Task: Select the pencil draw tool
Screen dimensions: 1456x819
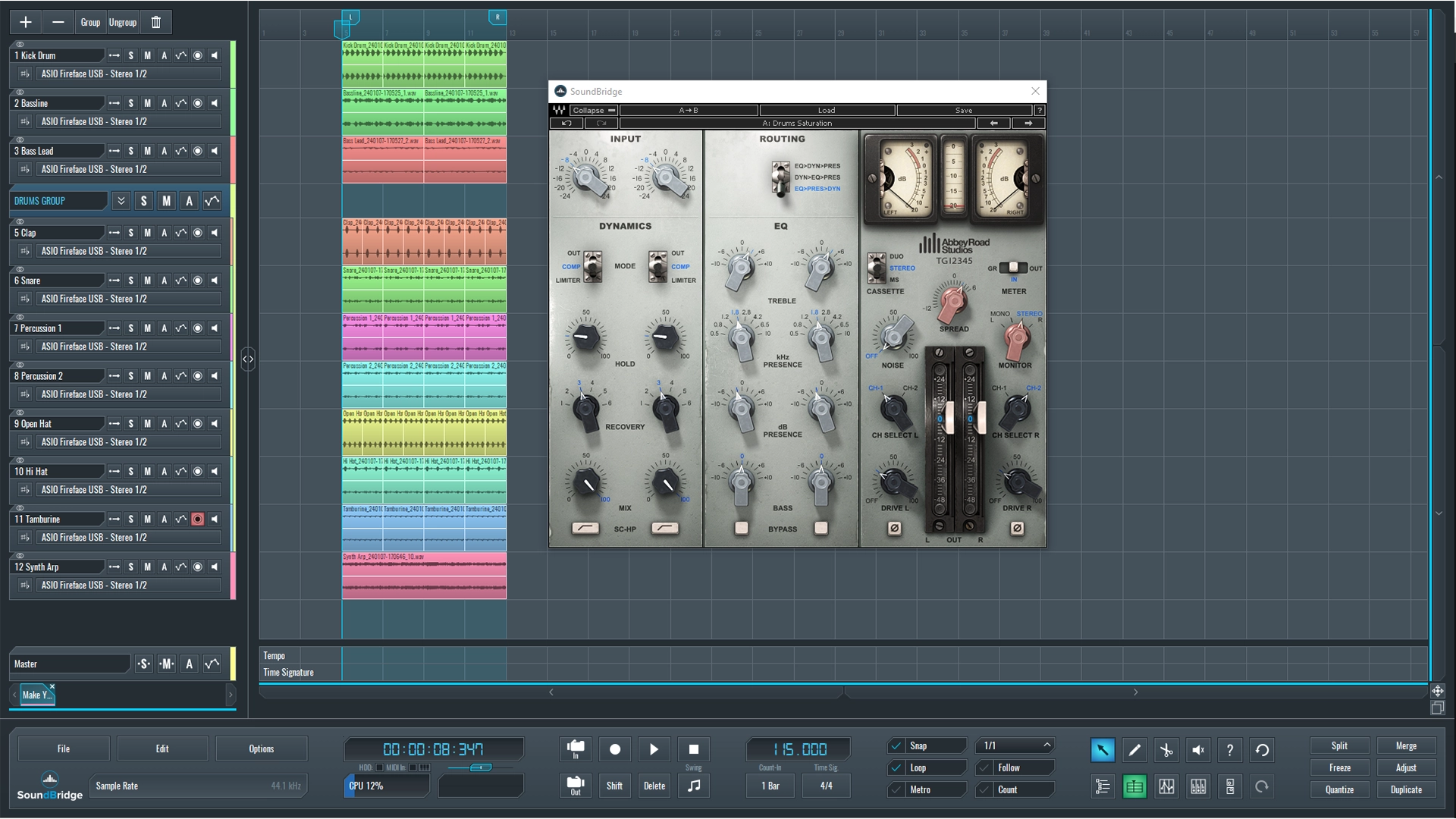Action: pos(1134,750)
